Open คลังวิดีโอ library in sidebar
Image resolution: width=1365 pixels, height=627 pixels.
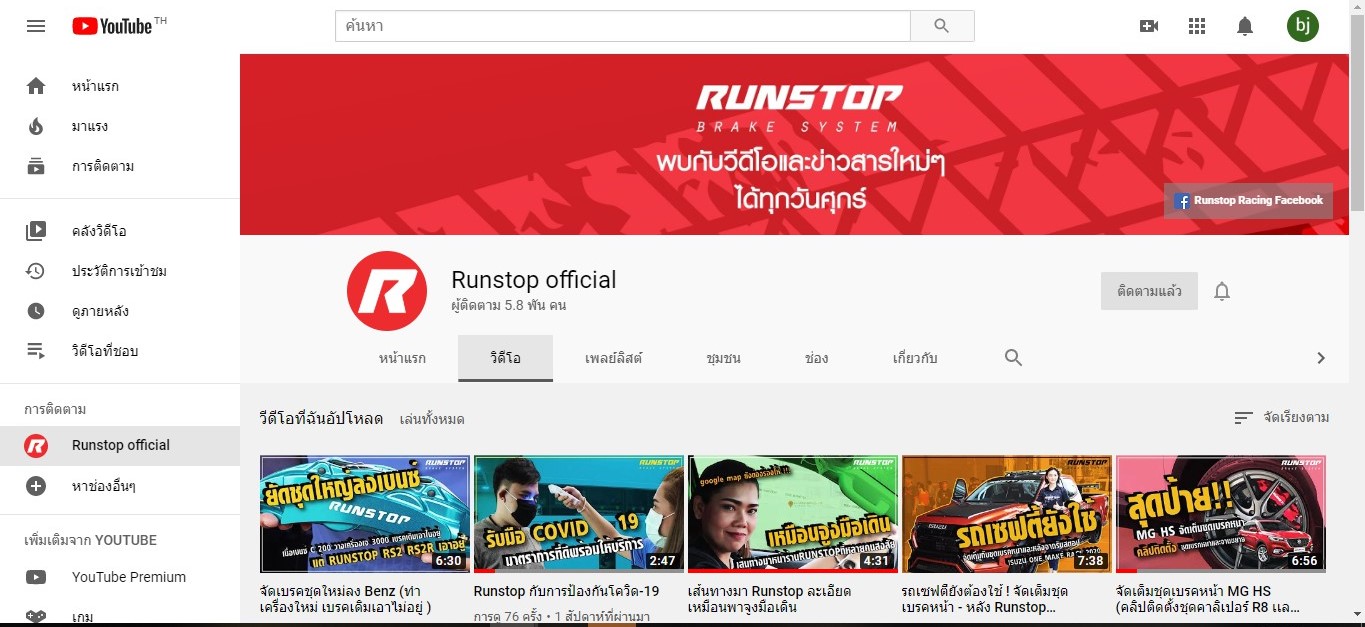pyautogui.click(x=120, y=231)
